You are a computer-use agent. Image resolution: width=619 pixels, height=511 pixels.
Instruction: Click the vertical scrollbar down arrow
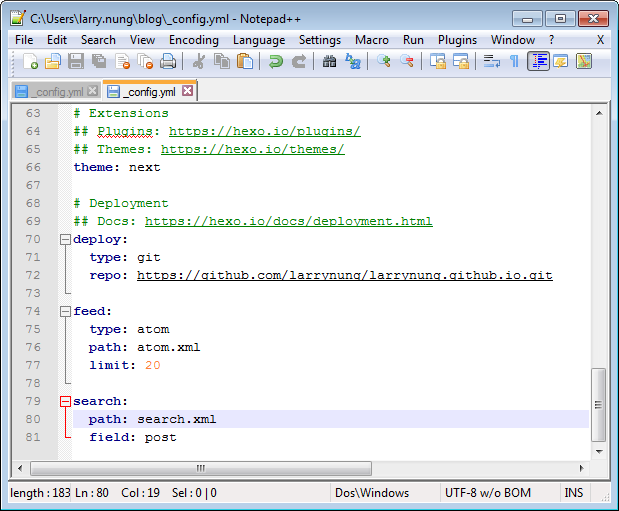(x=599, y=451)
